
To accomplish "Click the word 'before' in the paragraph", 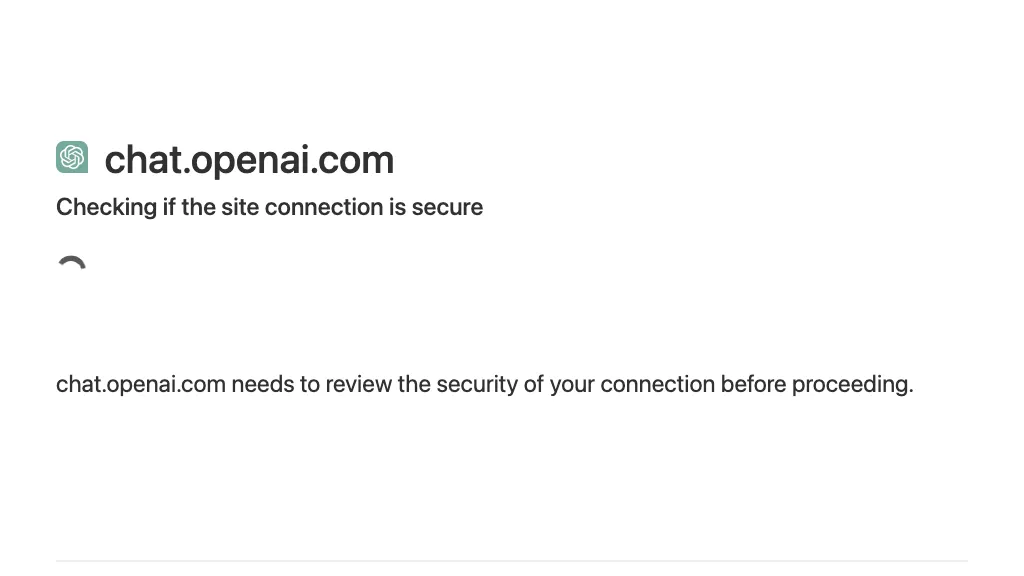I will (x=753, y=384).
